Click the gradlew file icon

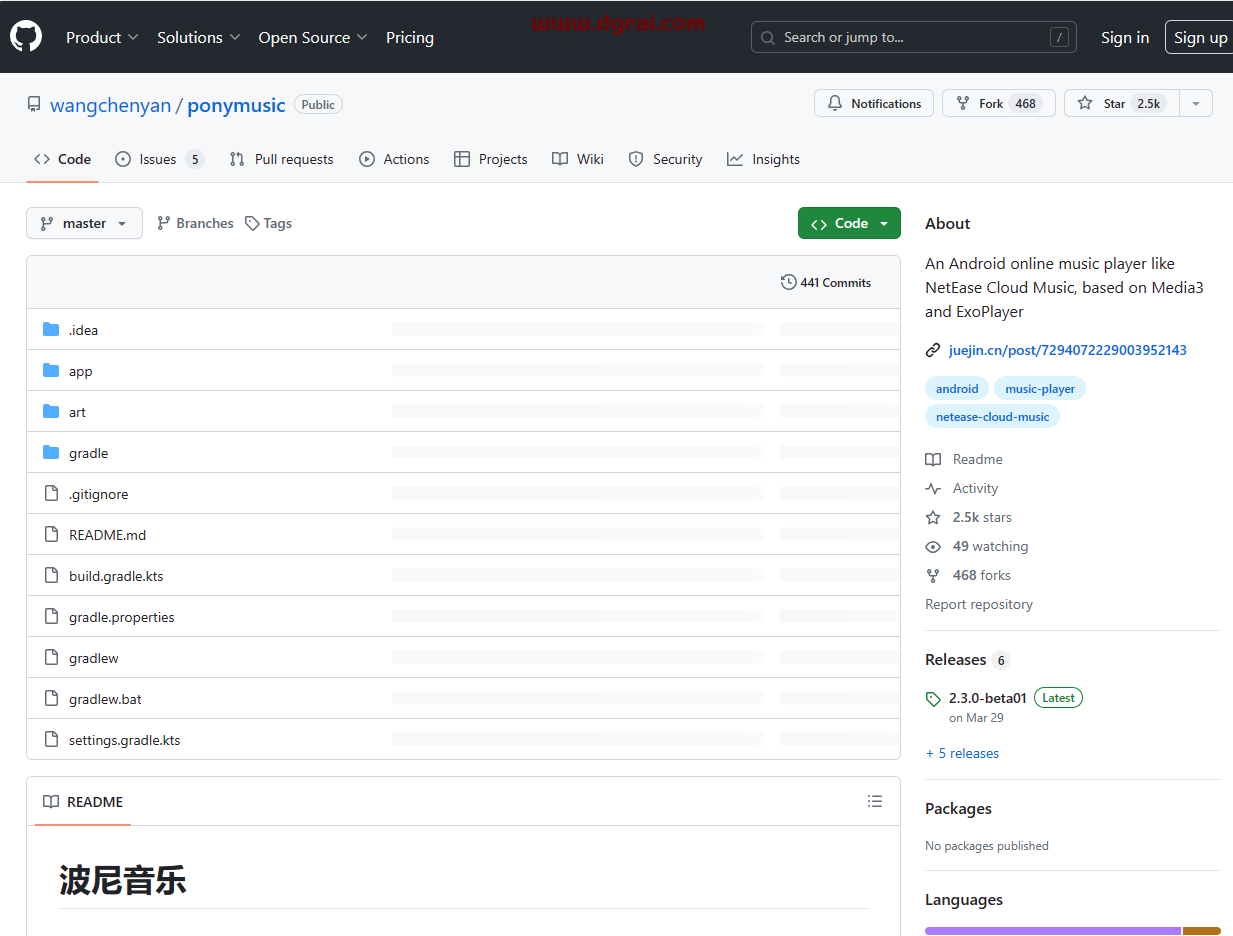point(51,657)
